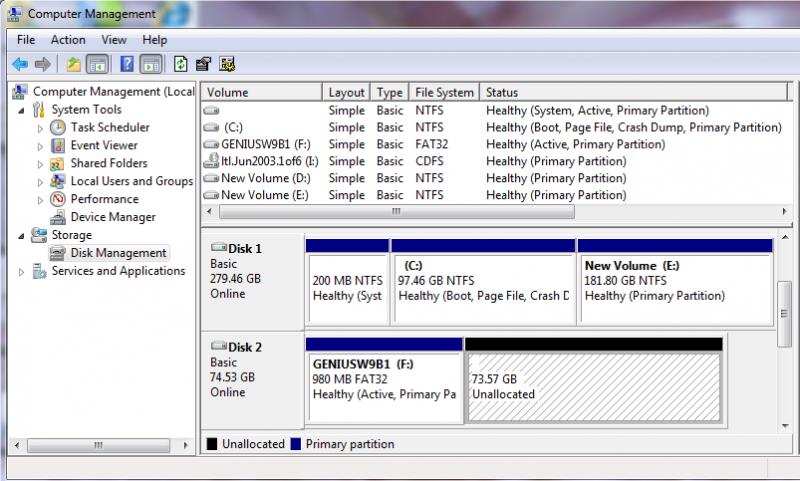Click the Up one level folder icon
The height and width of the screenshot is (481, 800).
73,64
